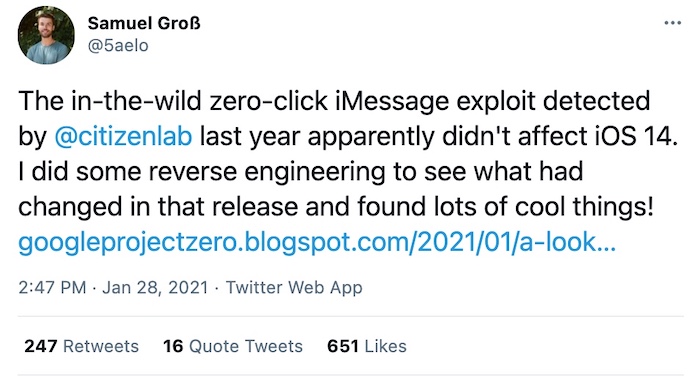View the 16 Quote Tweets list
Viewport: 700px width, 386px height.
coord(233,346)
